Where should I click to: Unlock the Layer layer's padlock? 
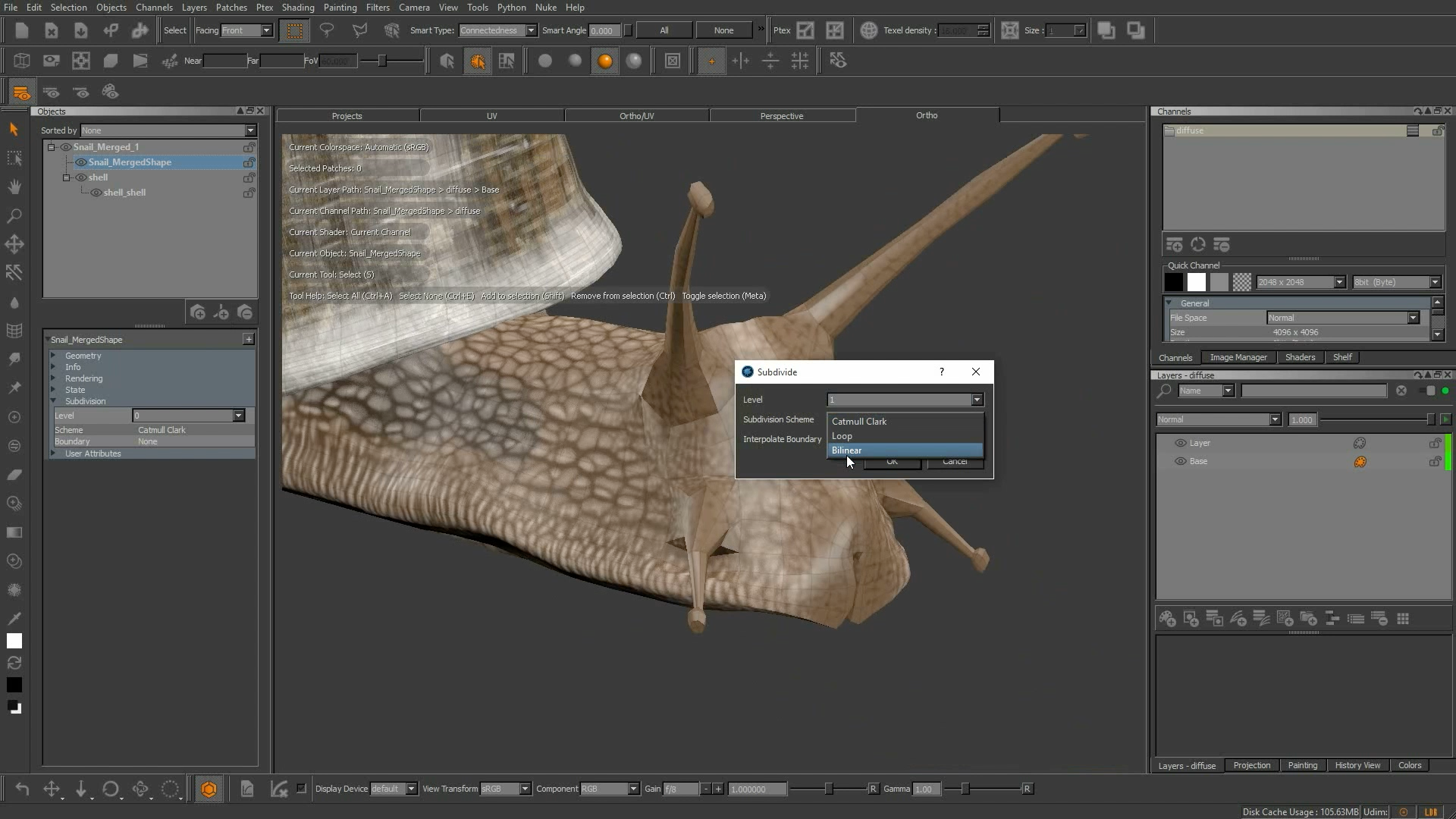pyautogui.click(x=1436, y=443)
